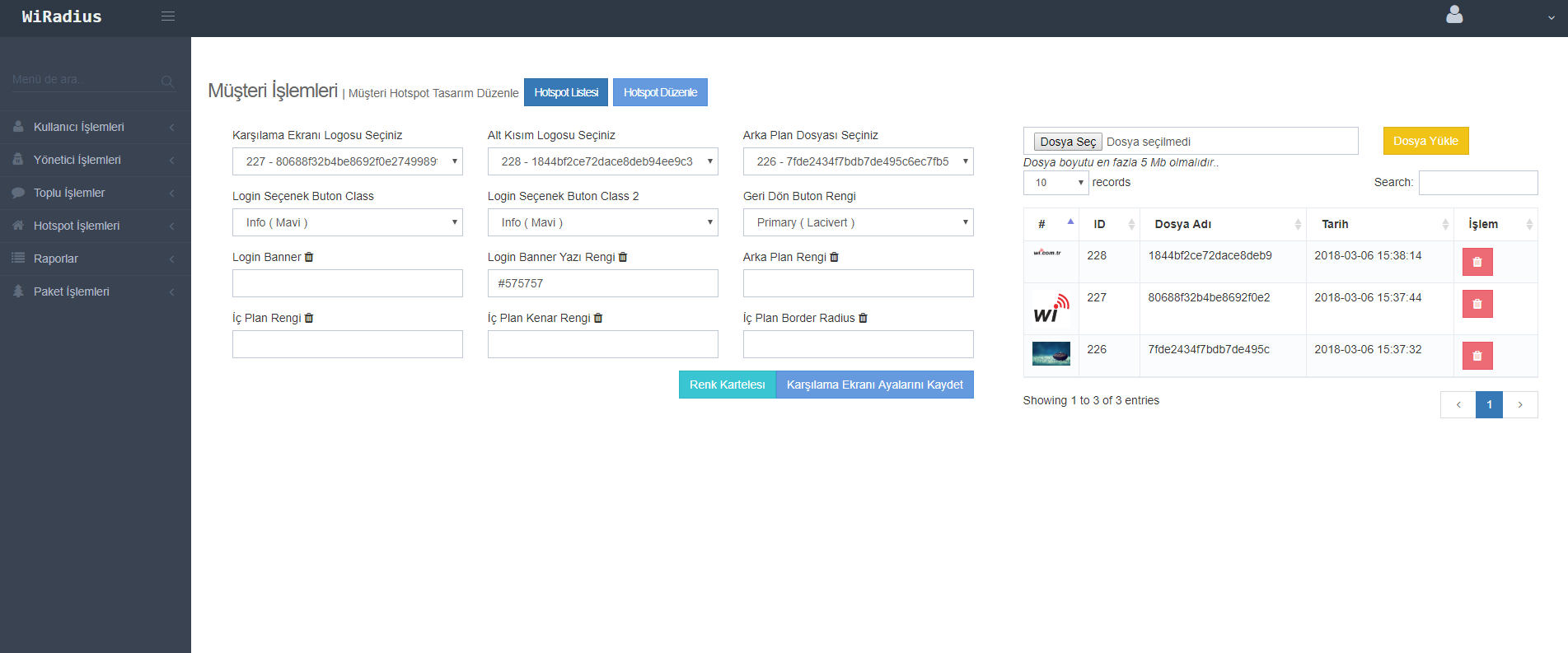
Task: Open Geri Dön Buton Rengi dropdown
Action: pyautogui.click(x=858, y=222)
